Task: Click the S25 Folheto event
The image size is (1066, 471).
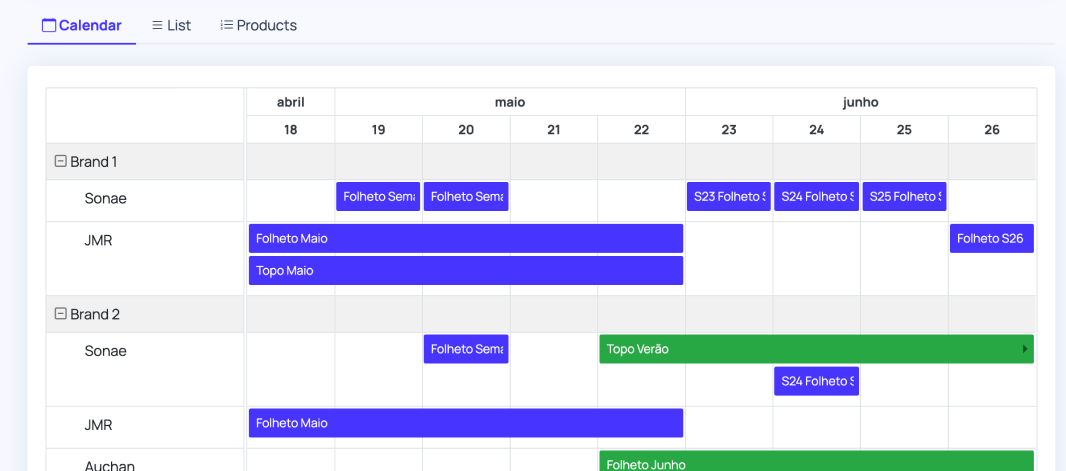Action: click(904, 197)
